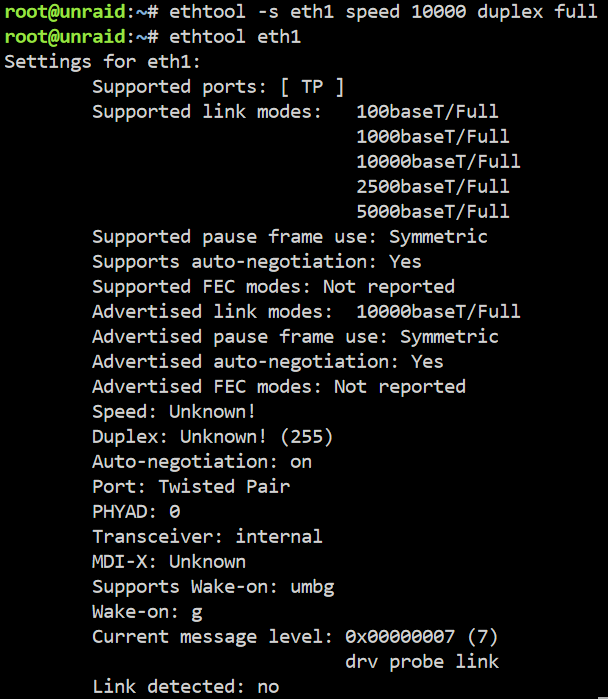The width and height of the screenshot is (608, 699).
Task: Click the 2500baseT/Full link mode text
Action: [432, 186]
